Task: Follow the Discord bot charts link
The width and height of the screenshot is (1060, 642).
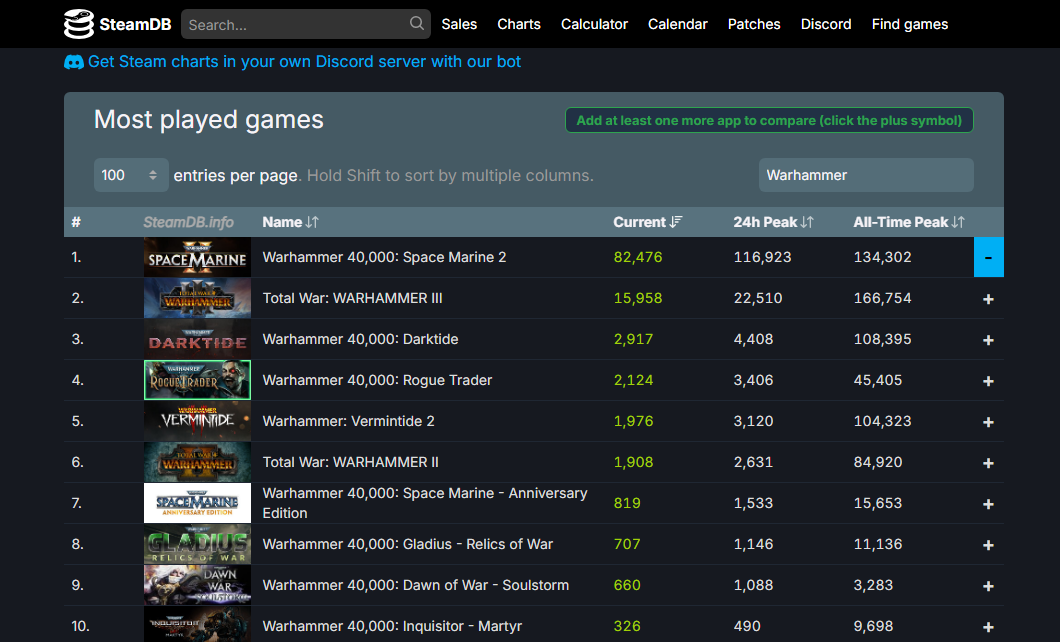Action: click(304, 61)
